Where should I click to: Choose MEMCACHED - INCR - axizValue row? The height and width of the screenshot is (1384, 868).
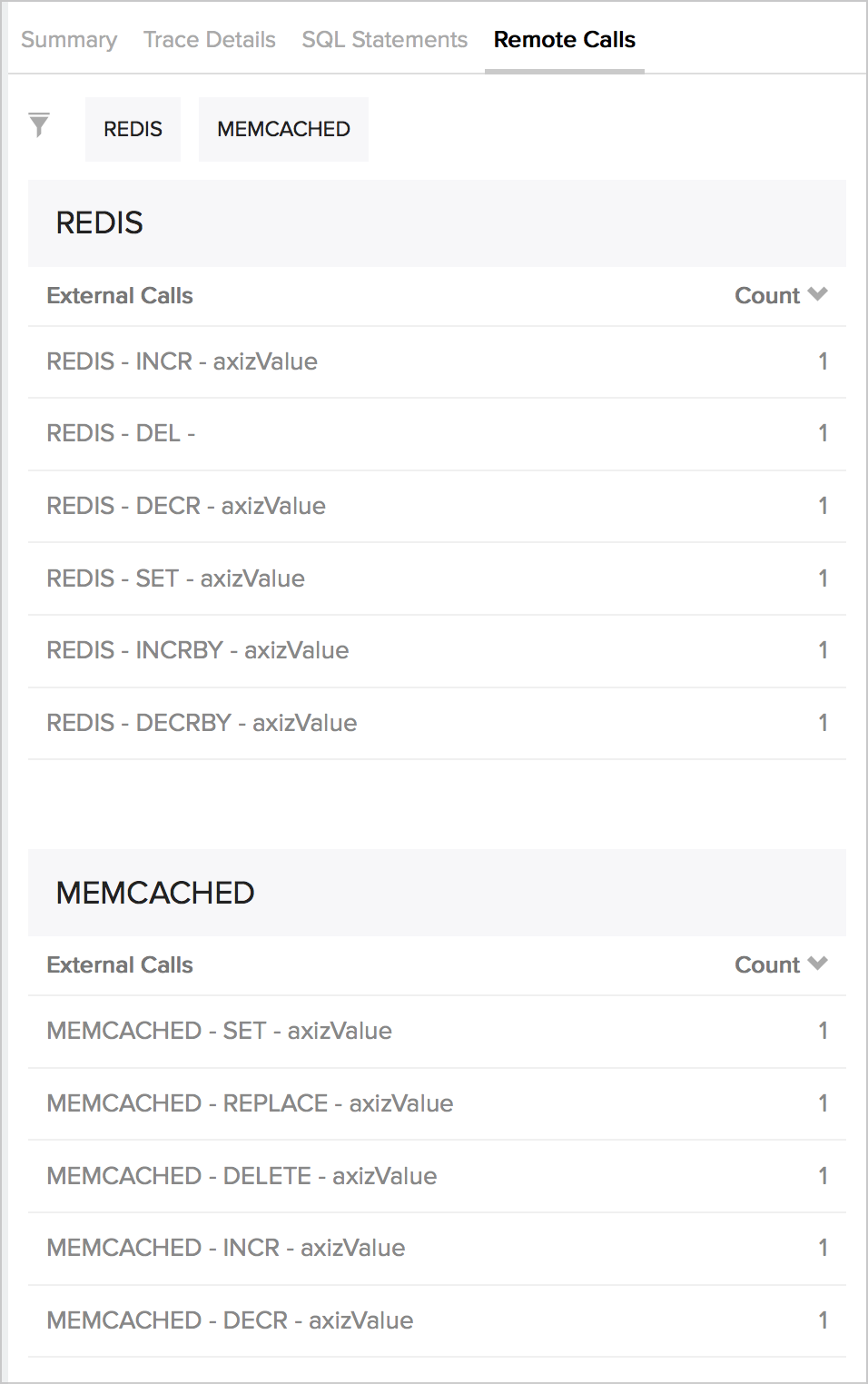pos(437,1248)
